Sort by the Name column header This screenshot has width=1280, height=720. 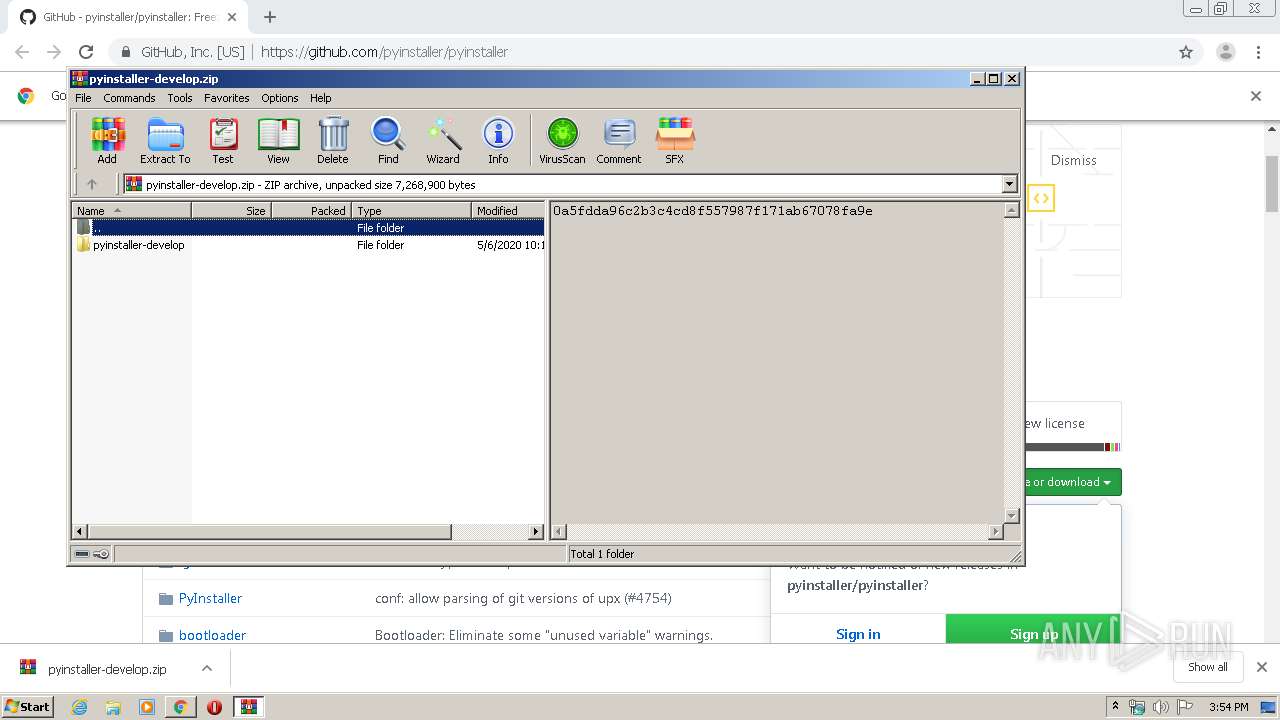(x=131, y=210)
